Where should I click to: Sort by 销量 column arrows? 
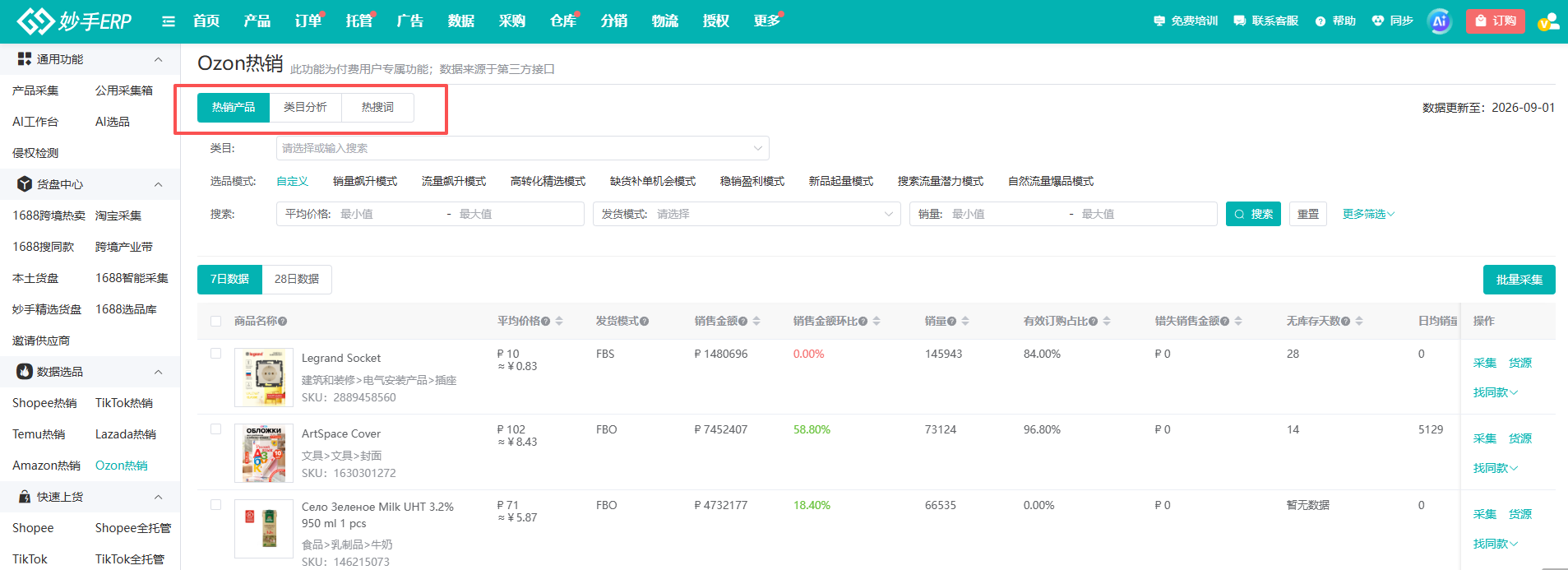pos(965,321)
